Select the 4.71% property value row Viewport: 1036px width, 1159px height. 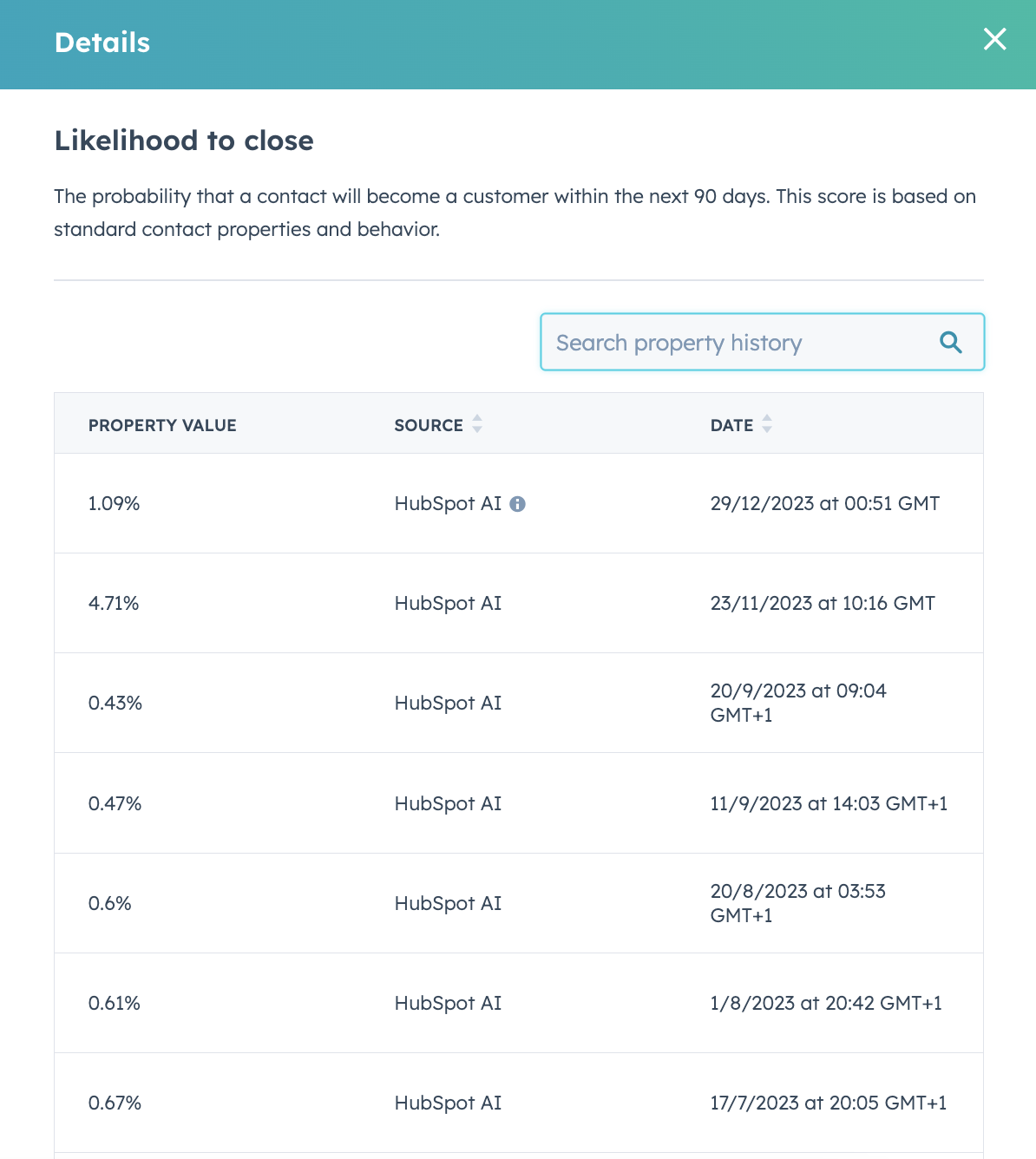519,603
